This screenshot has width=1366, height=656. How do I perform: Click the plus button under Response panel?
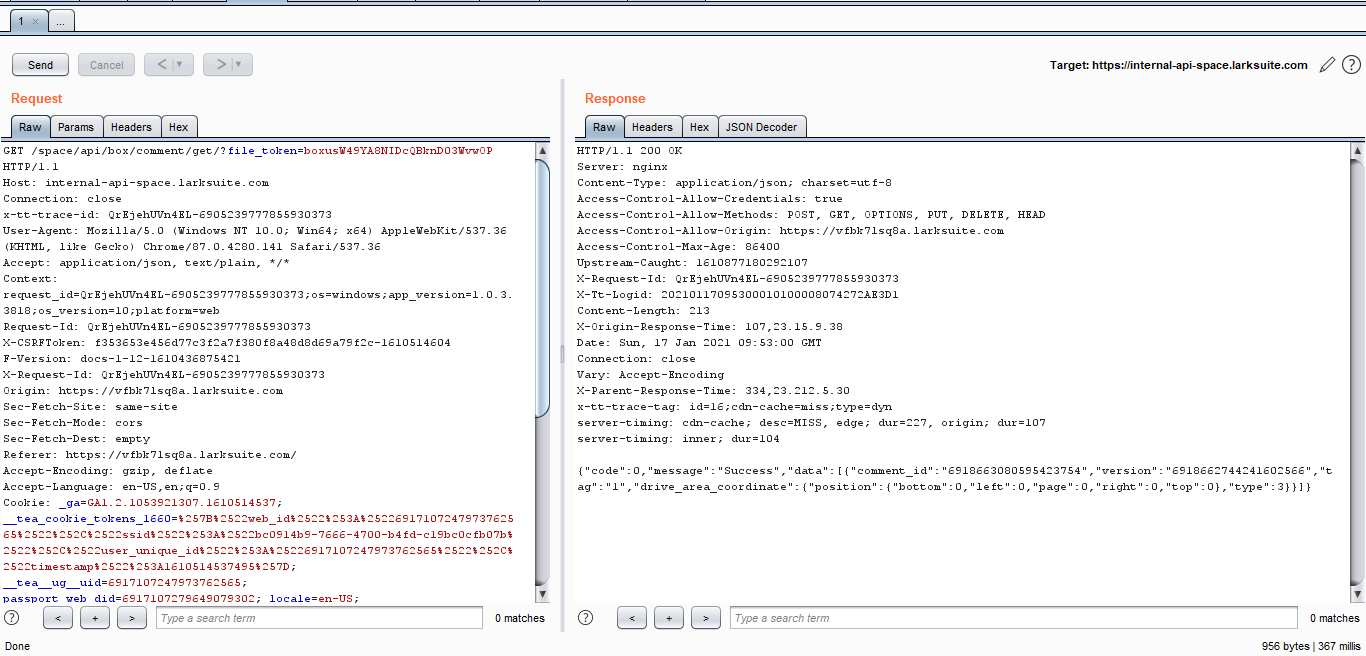(669, 618)
